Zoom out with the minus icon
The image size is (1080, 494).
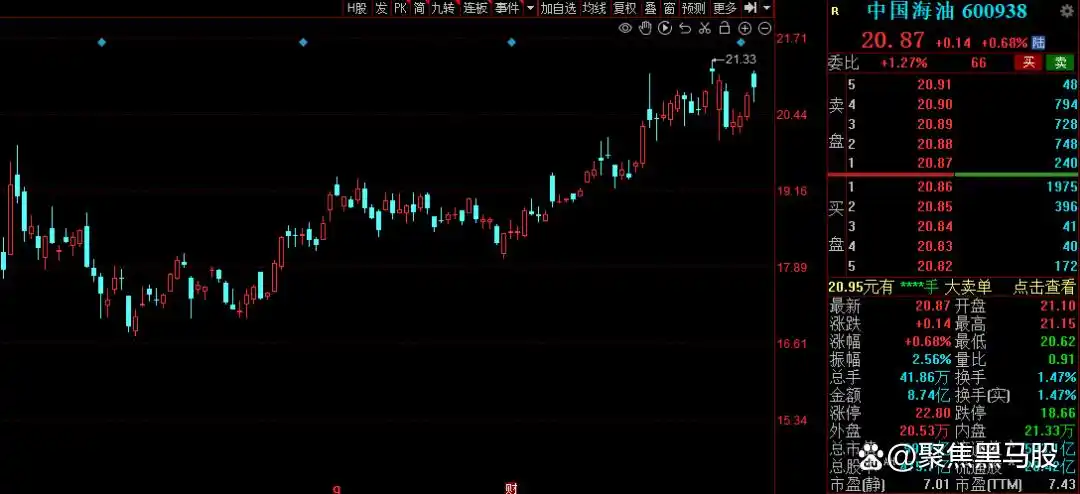pyautogui.click(x=763, y=28)
